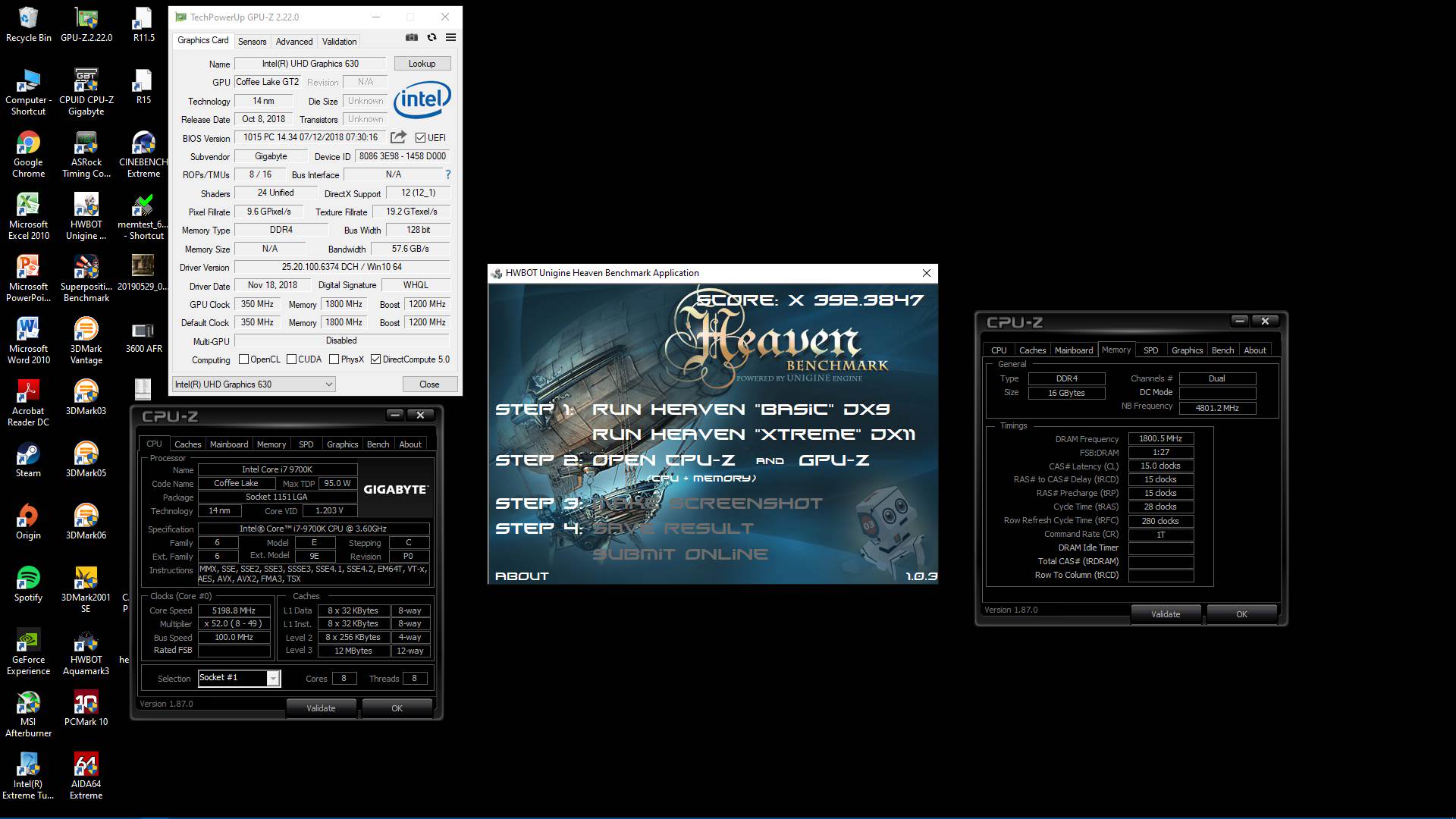
Task: Click ABOUT in Heaven benchmark window
Action: [x=522, y=576]
